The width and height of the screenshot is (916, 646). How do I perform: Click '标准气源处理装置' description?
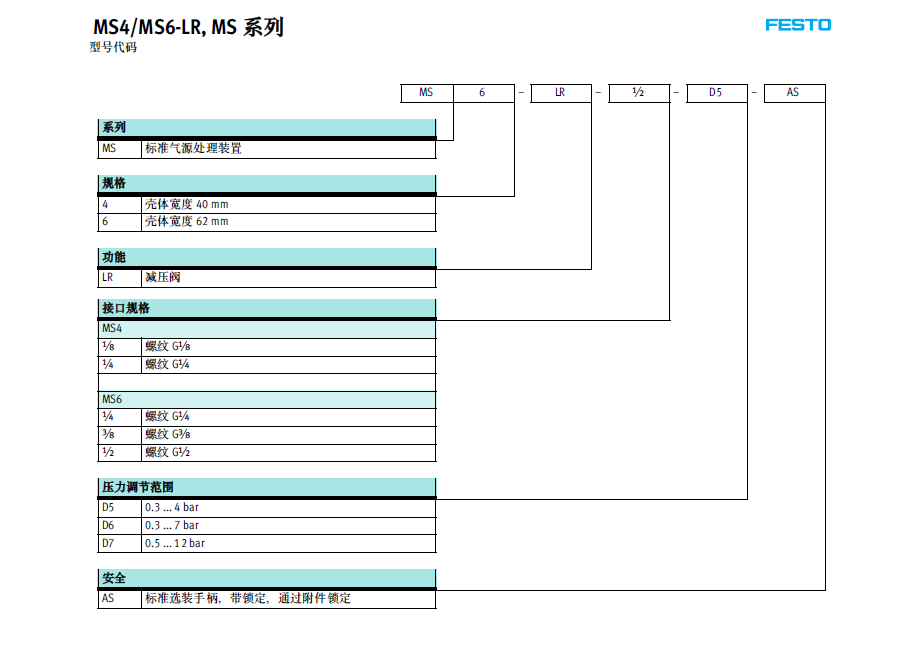193,148
